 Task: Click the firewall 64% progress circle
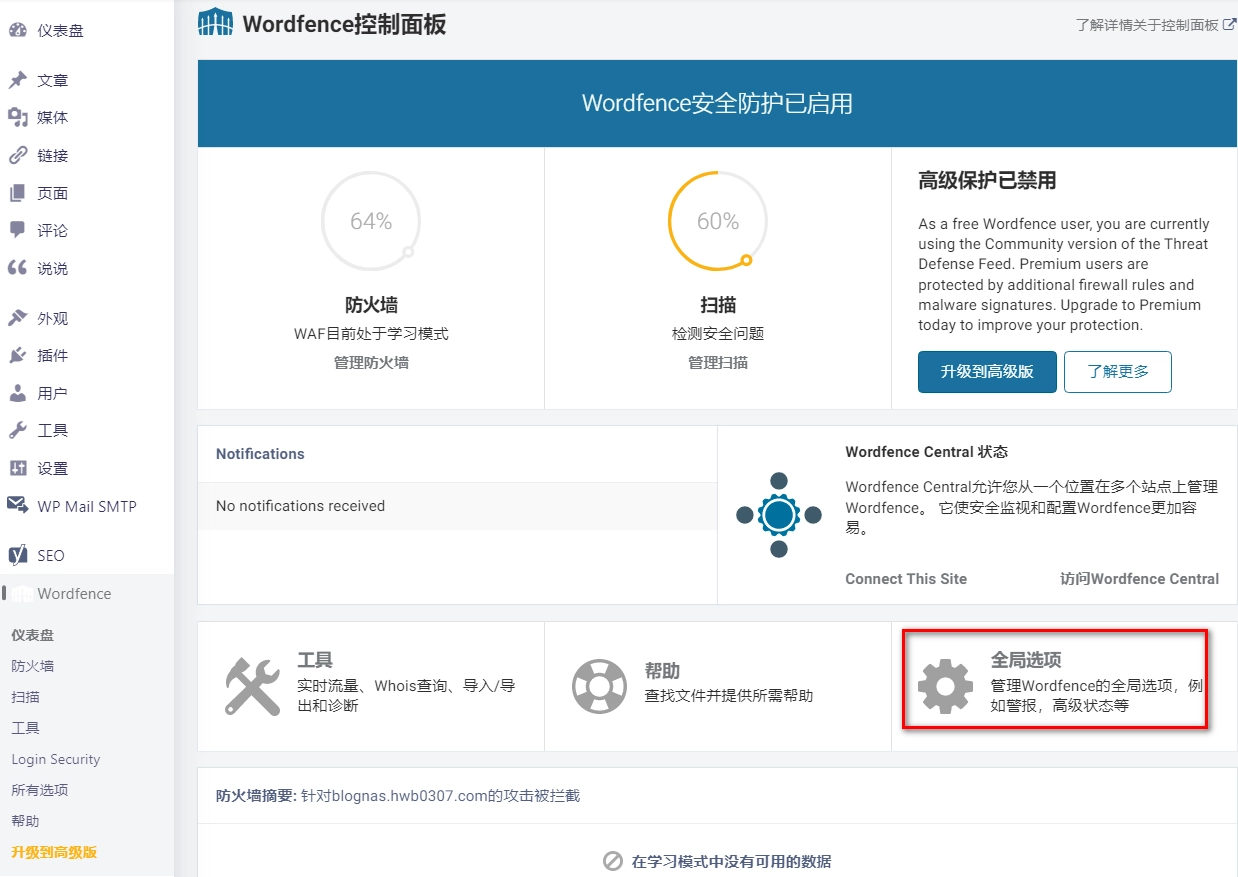pos(370,221)
